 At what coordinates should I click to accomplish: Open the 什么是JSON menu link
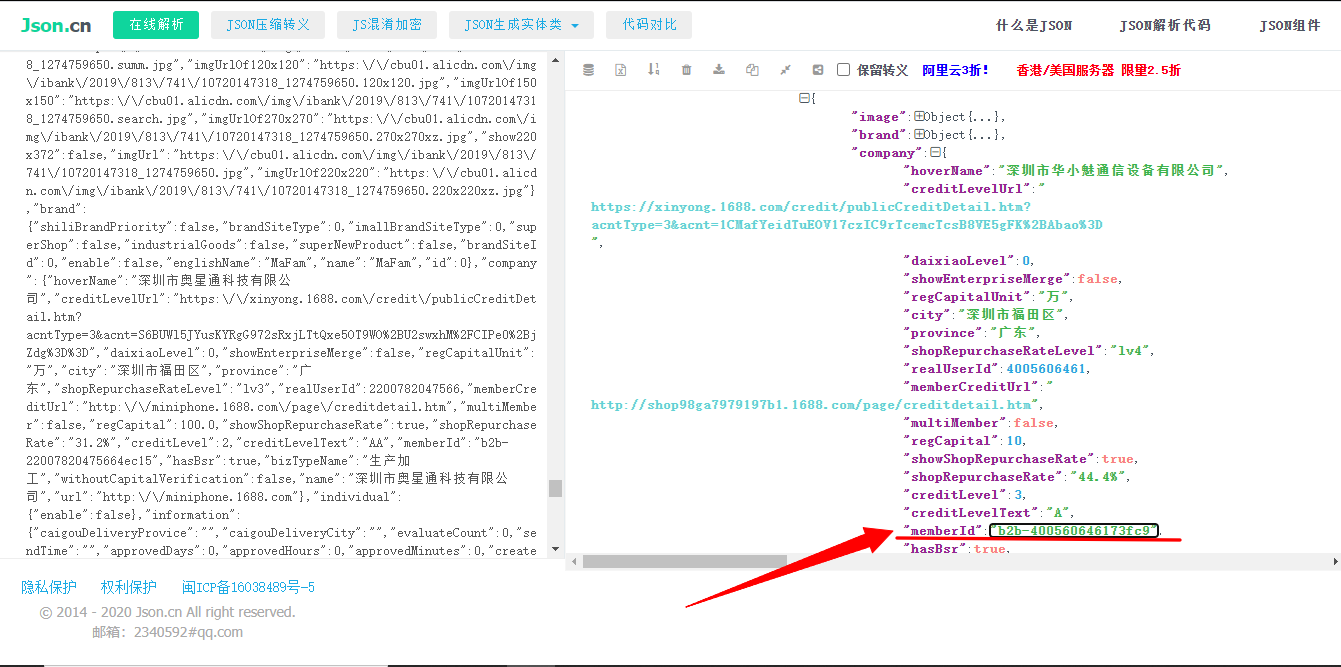(x=1034, y=26)
